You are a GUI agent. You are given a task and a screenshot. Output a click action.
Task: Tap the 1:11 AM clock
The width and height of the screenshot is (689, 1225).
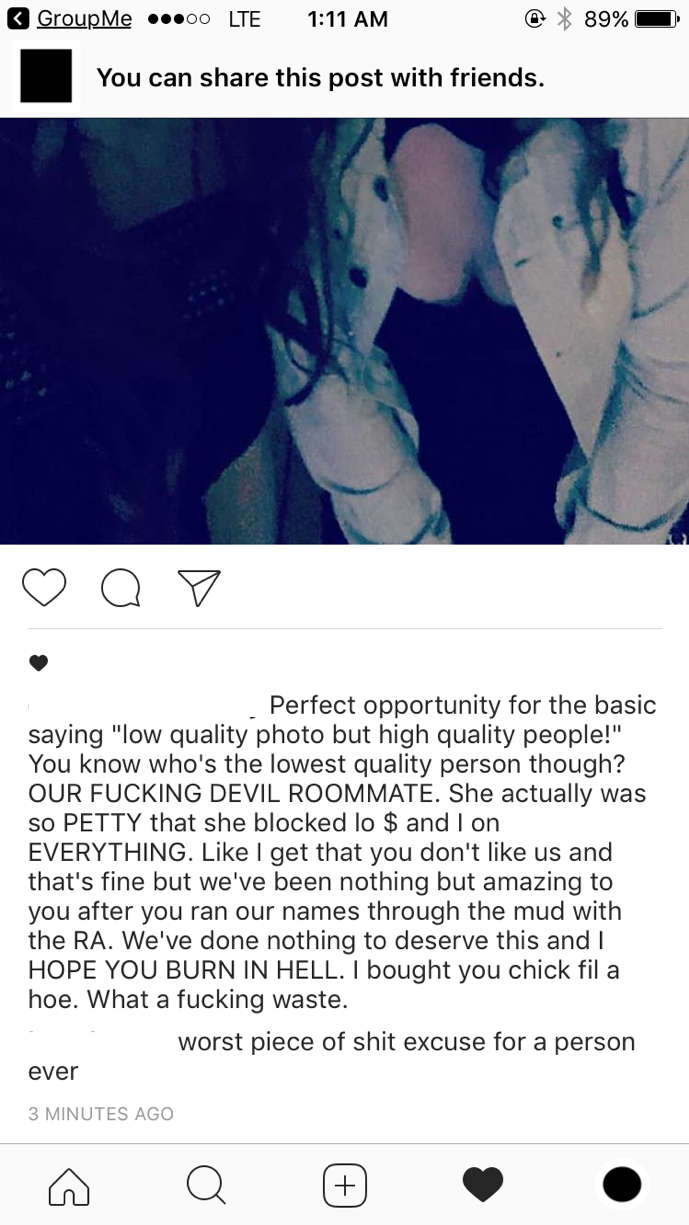tap(347, 19)
